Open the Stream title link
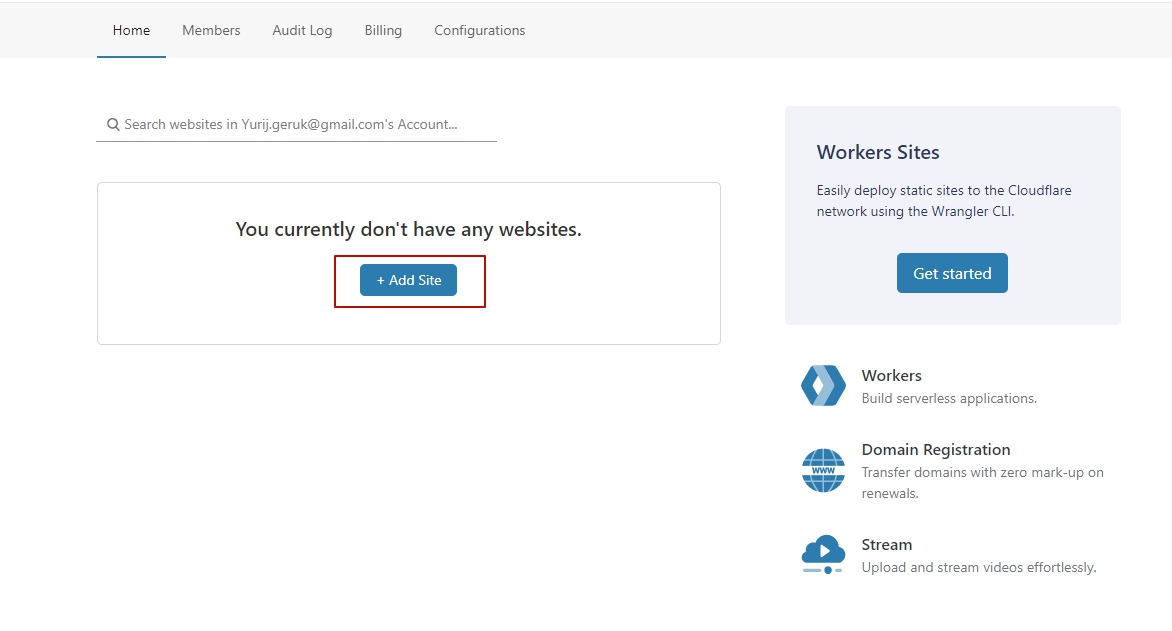This screenshot has height=631, width=1172. coord(886,545)
